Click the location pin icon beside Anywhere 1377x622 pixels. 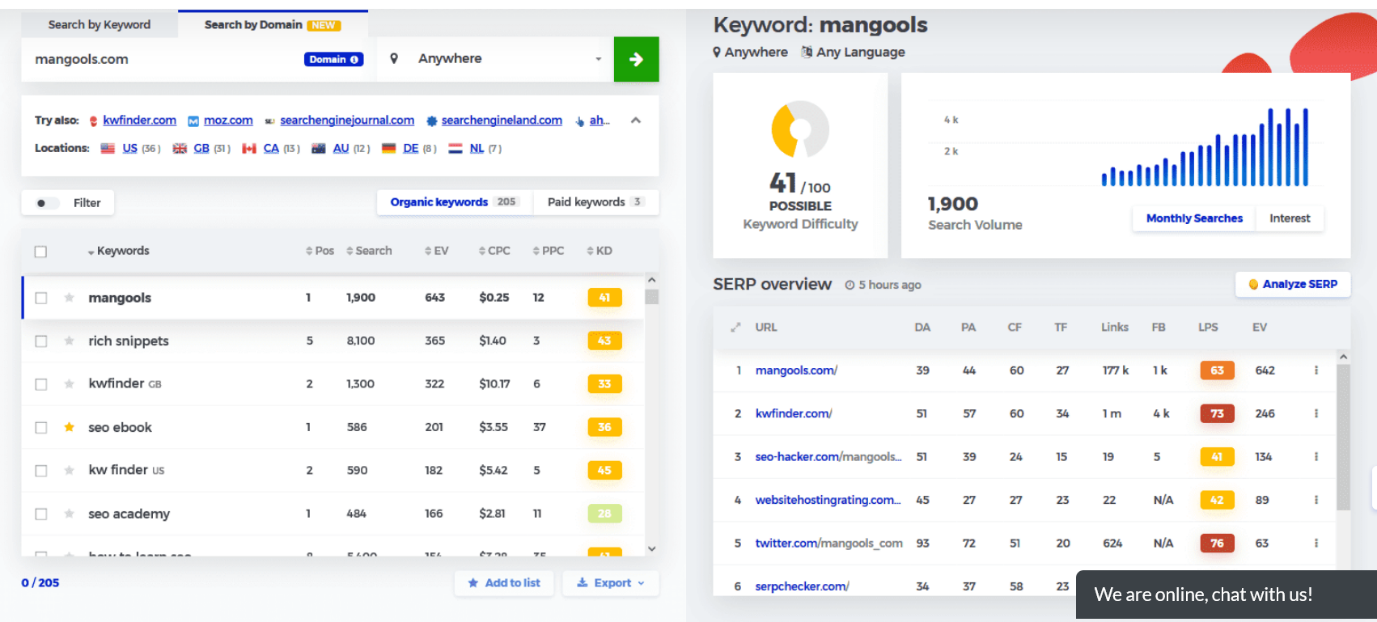tap(394, 59)
